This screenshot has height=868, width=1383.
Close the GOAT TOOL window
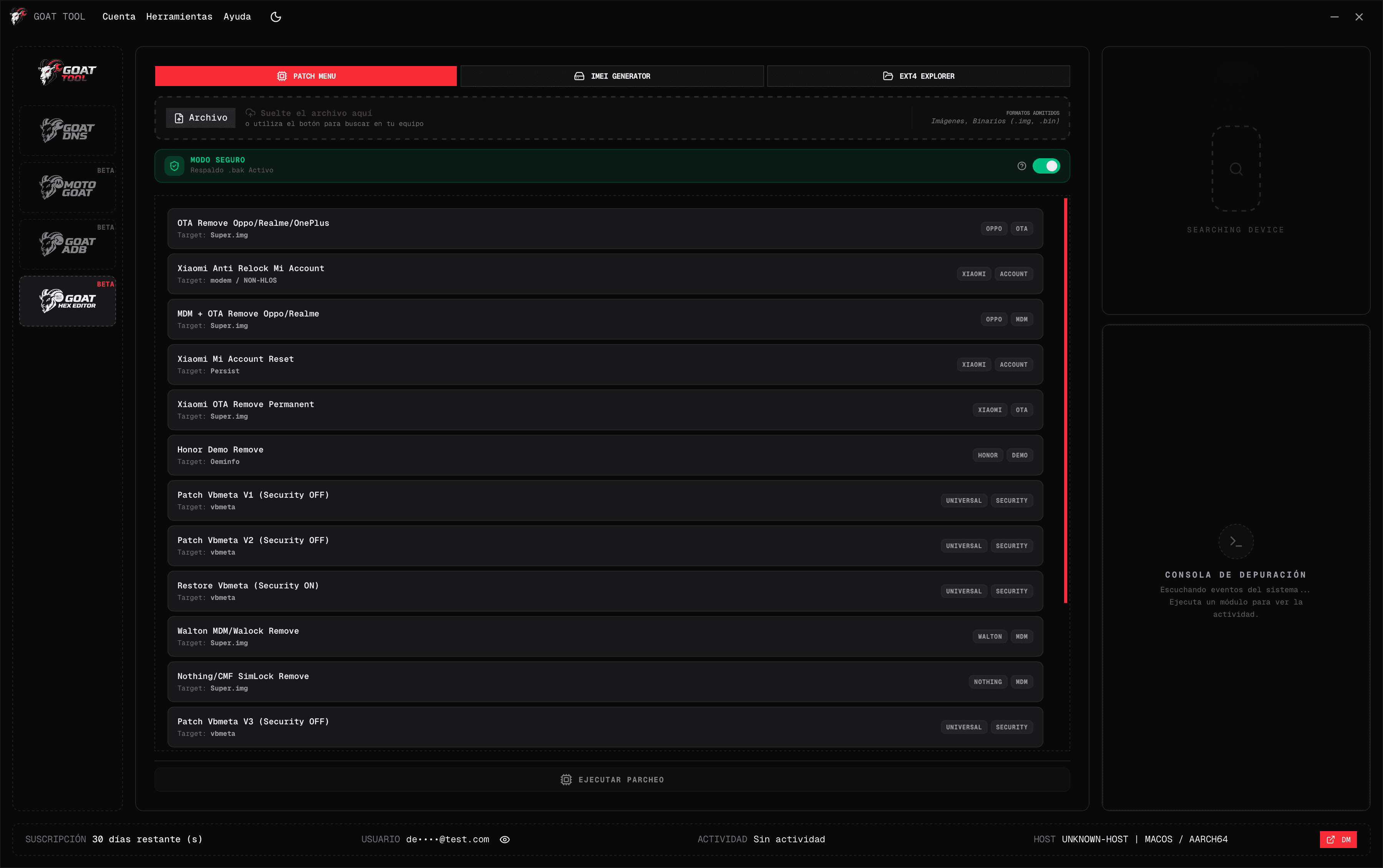pyautogui.click(x=1359, y=17)
